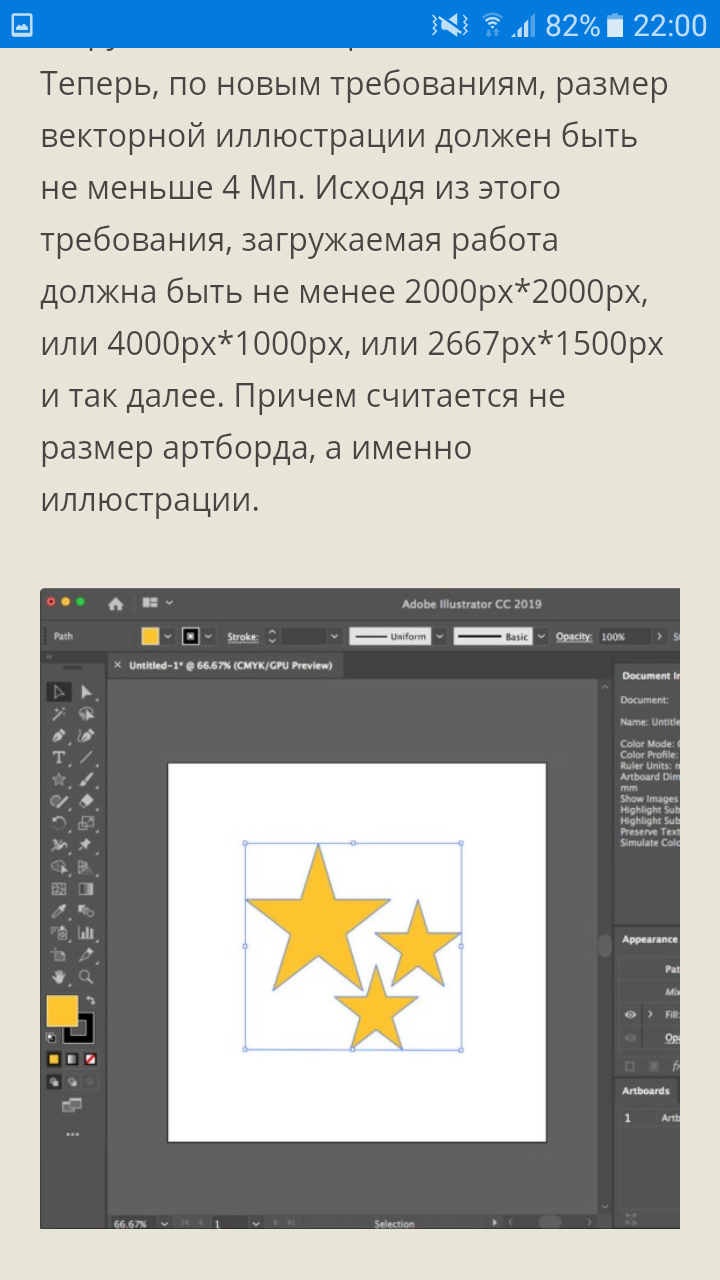Select the Symbol Sprayer tool
This screenshot has width=720, height=1280.
pyautogui.click(x=58, y=932)
